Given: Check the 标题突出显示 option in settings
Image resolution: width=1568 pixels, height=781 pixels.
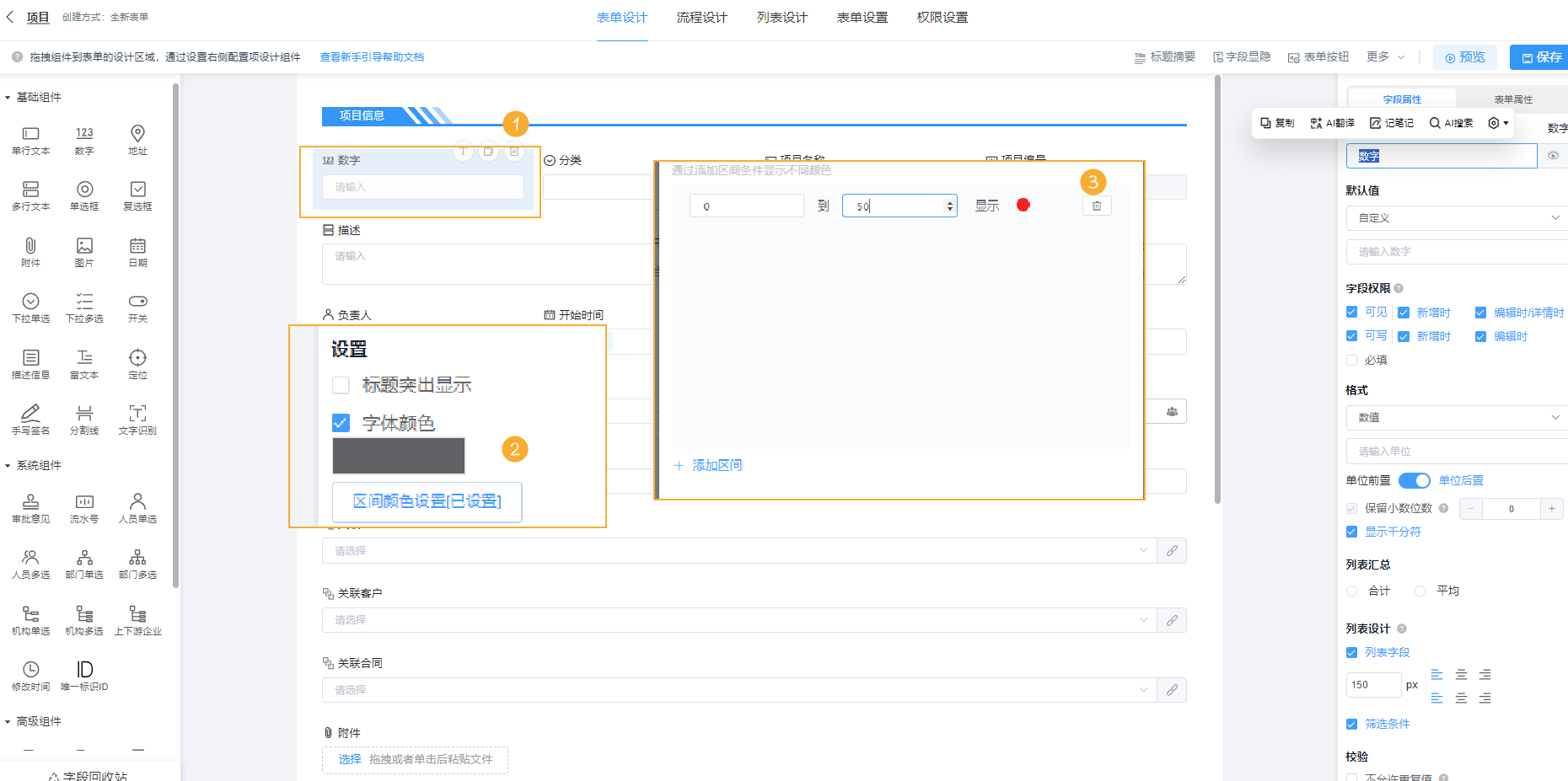Looking at the screenshot, I should (x=341, y=385).
